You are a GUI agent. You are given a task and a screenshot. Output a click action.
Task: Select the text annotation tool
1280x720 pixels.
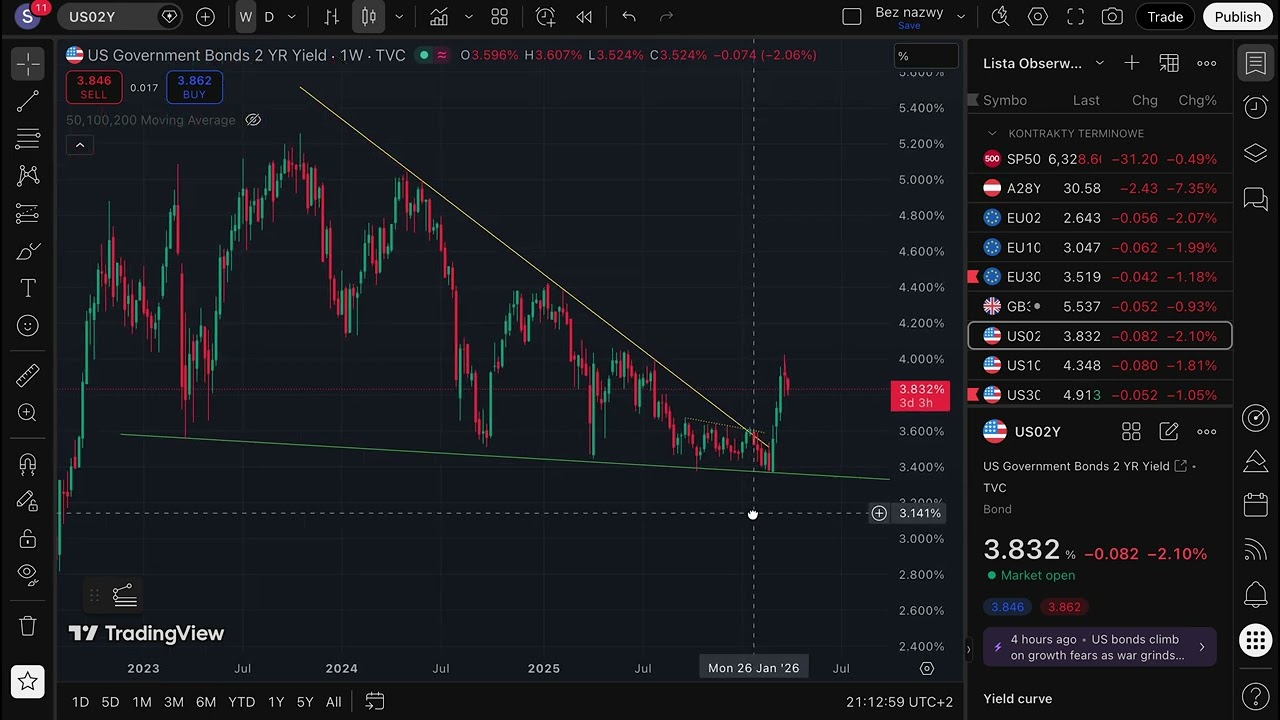tap(28, 289)
